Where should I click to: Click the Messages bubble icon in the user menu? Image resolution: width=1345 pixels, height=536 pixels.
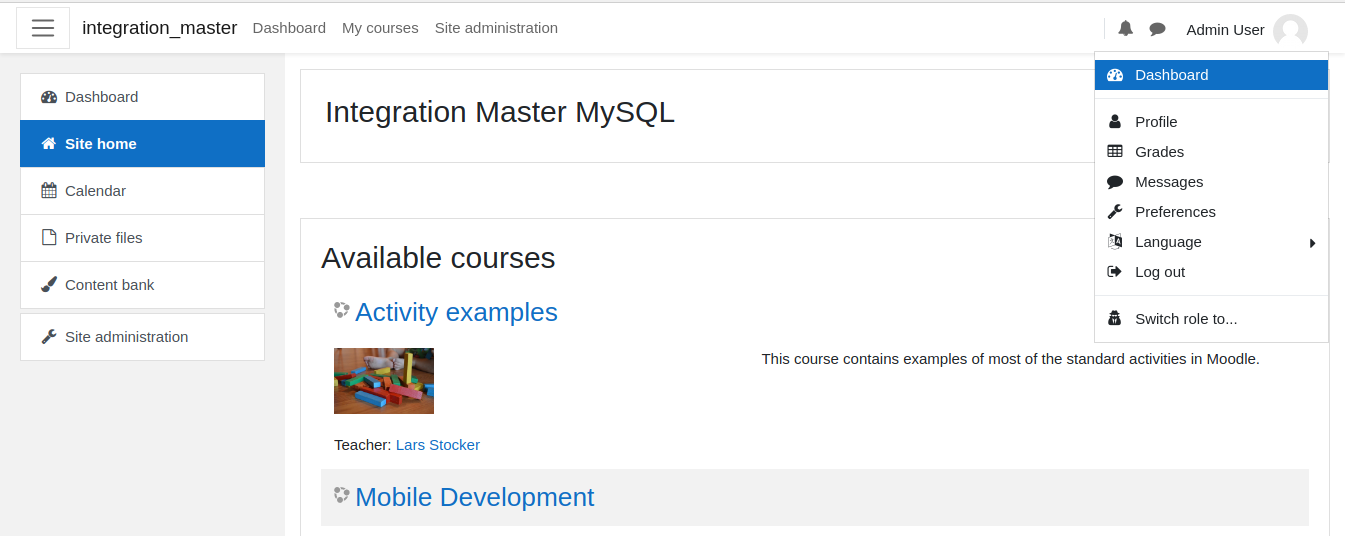[x=1115, y=182]
